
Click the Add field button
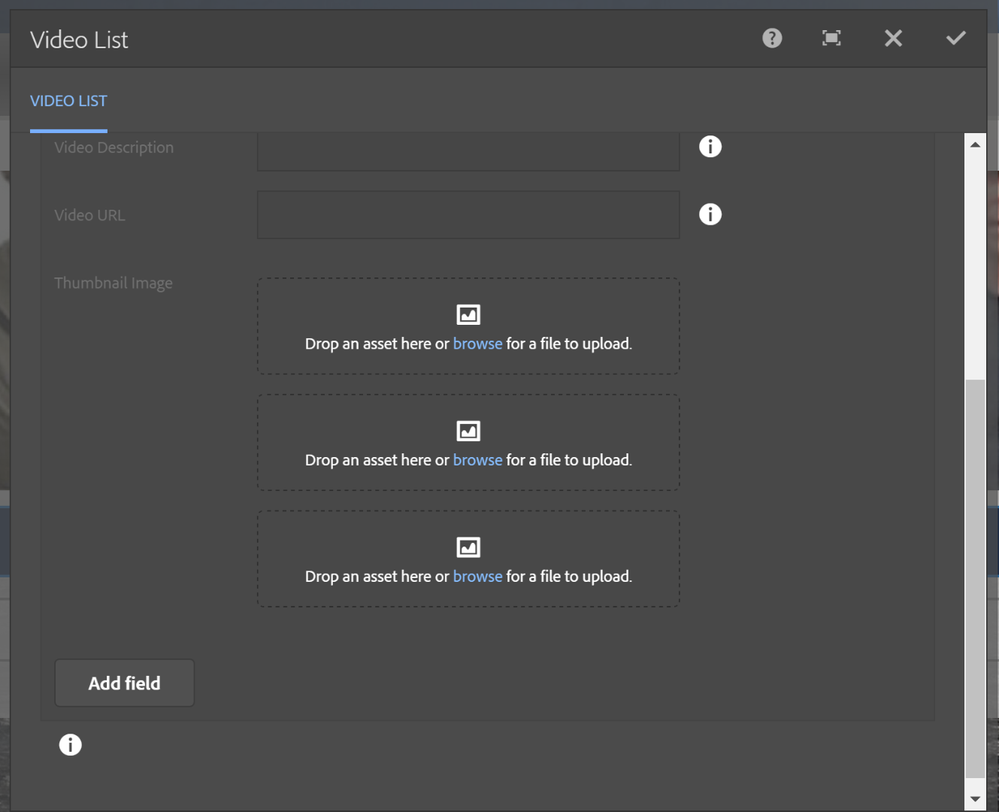[x=124, y=683]
